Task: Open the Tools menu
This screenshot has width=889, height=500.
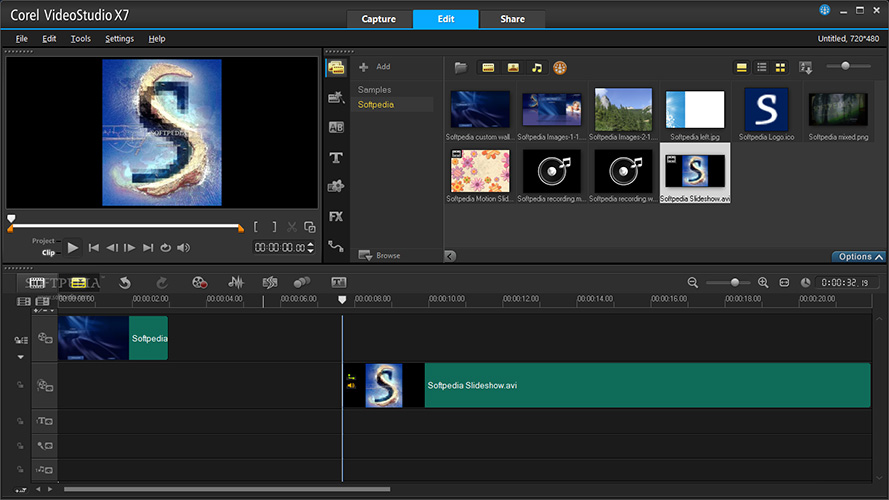Action: click(x=80, y=39)
